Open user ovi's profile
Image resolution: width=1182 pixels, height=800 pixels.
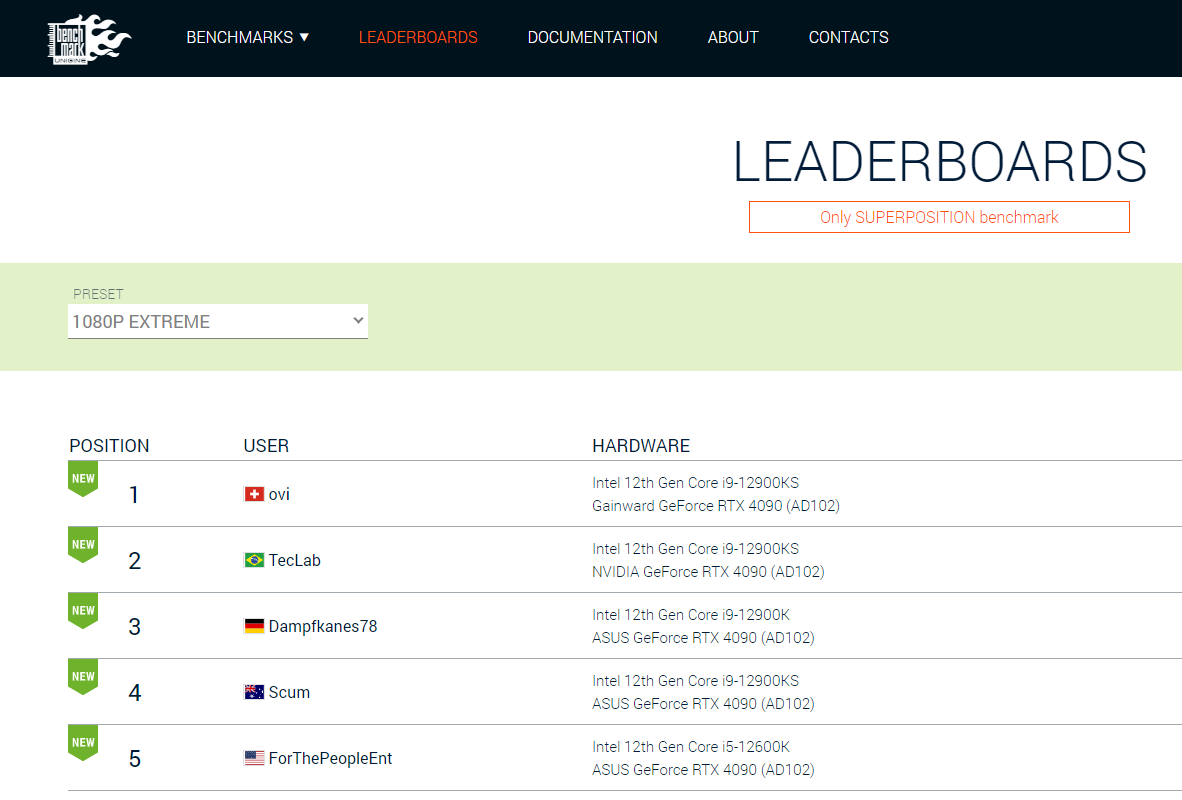point(279,495)
